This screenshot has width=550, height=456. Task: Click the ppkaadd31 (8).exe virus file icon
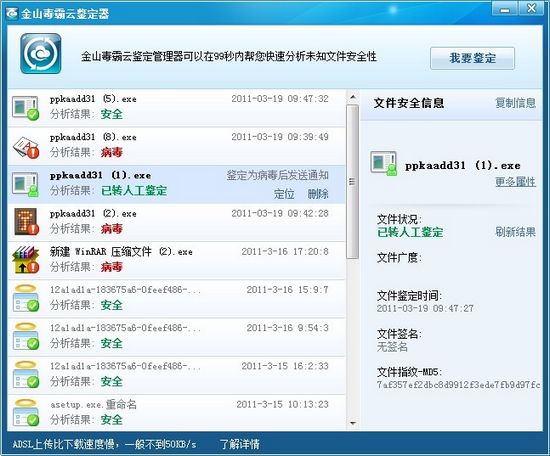(26, 147)
